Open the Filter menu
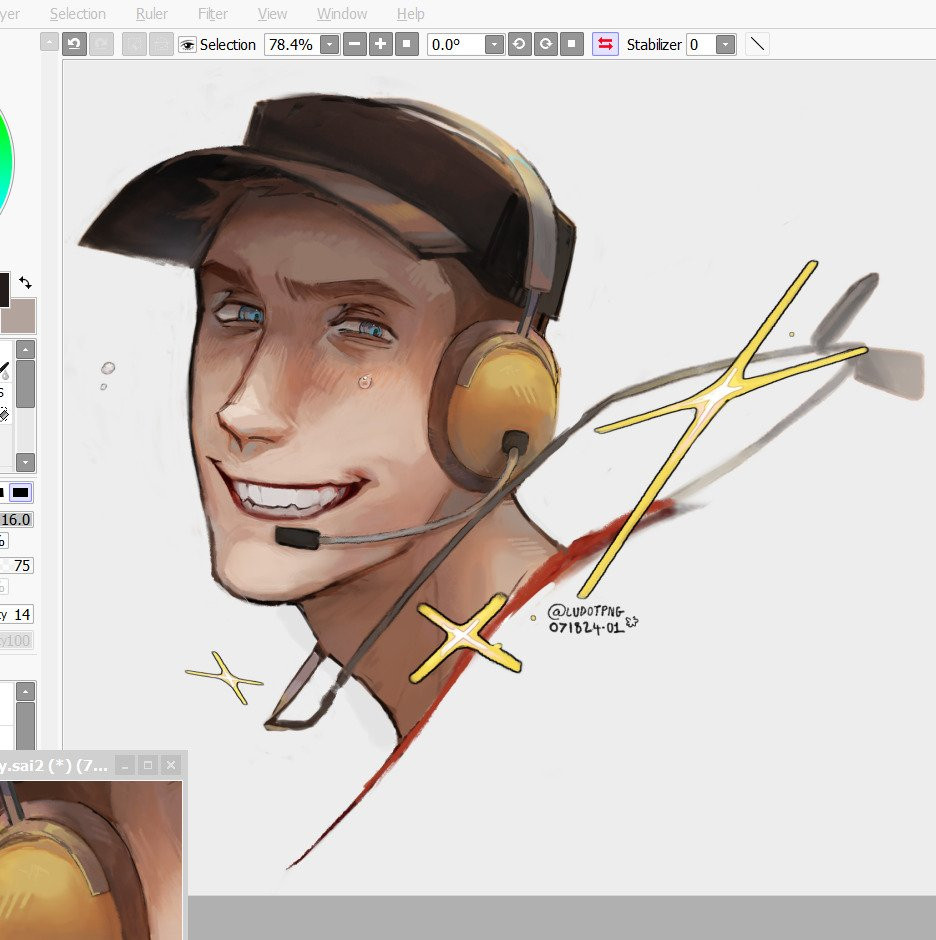 [x=212, y=14]
